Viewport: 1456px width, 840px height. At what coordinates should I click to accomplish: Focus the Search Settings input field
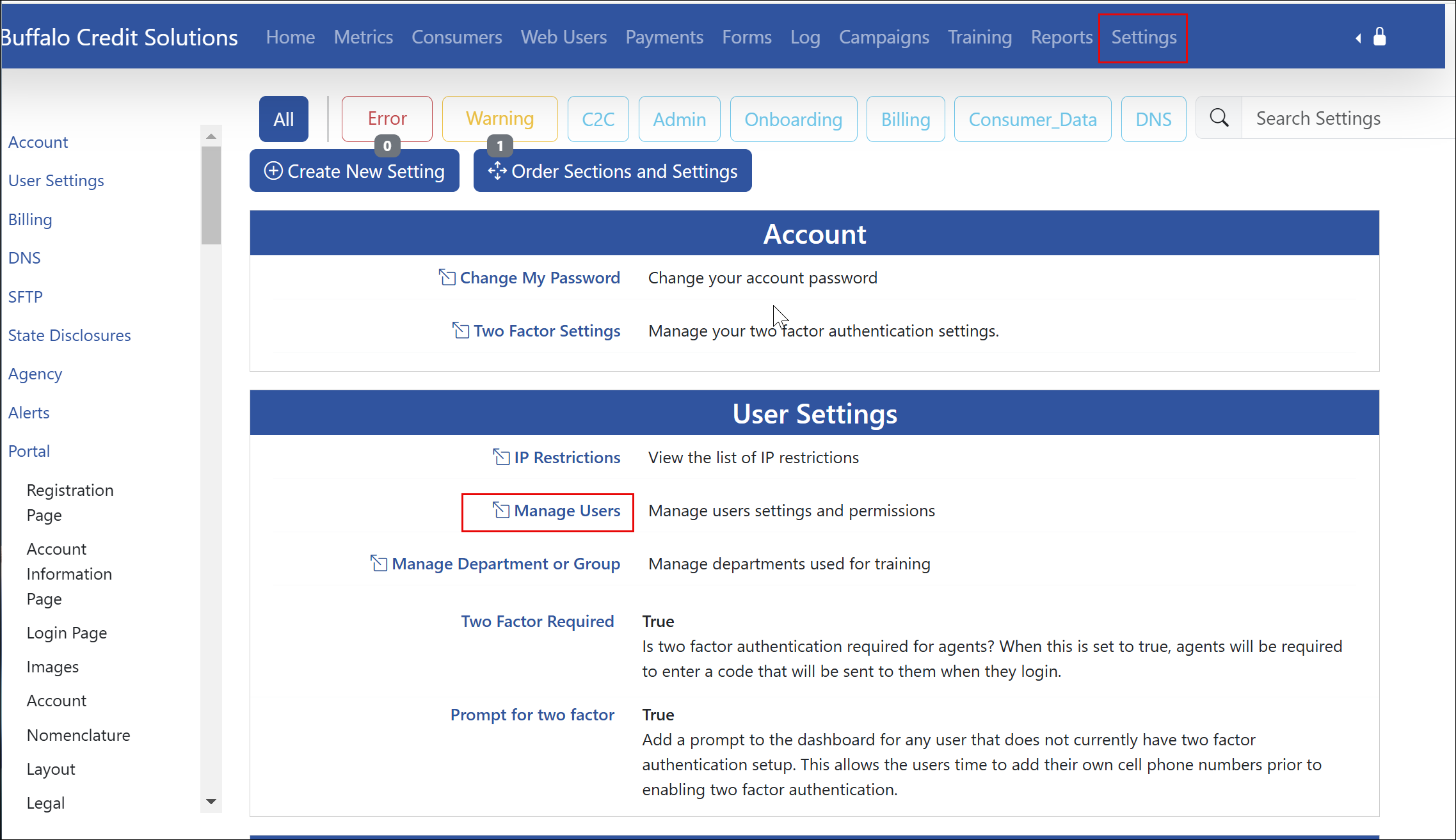(x=1344, y=118)
